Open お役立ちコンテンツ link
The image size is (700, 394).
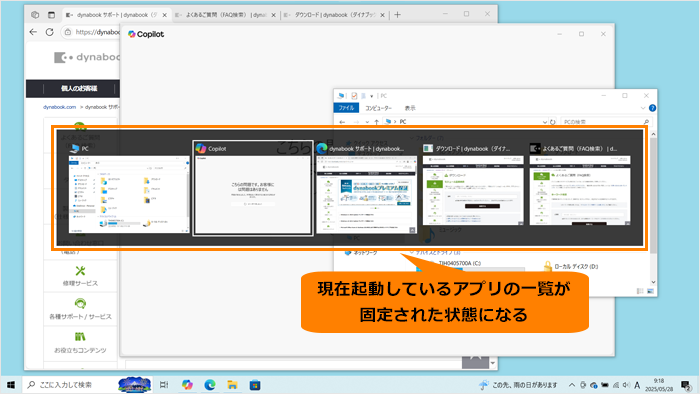point(80,350)
